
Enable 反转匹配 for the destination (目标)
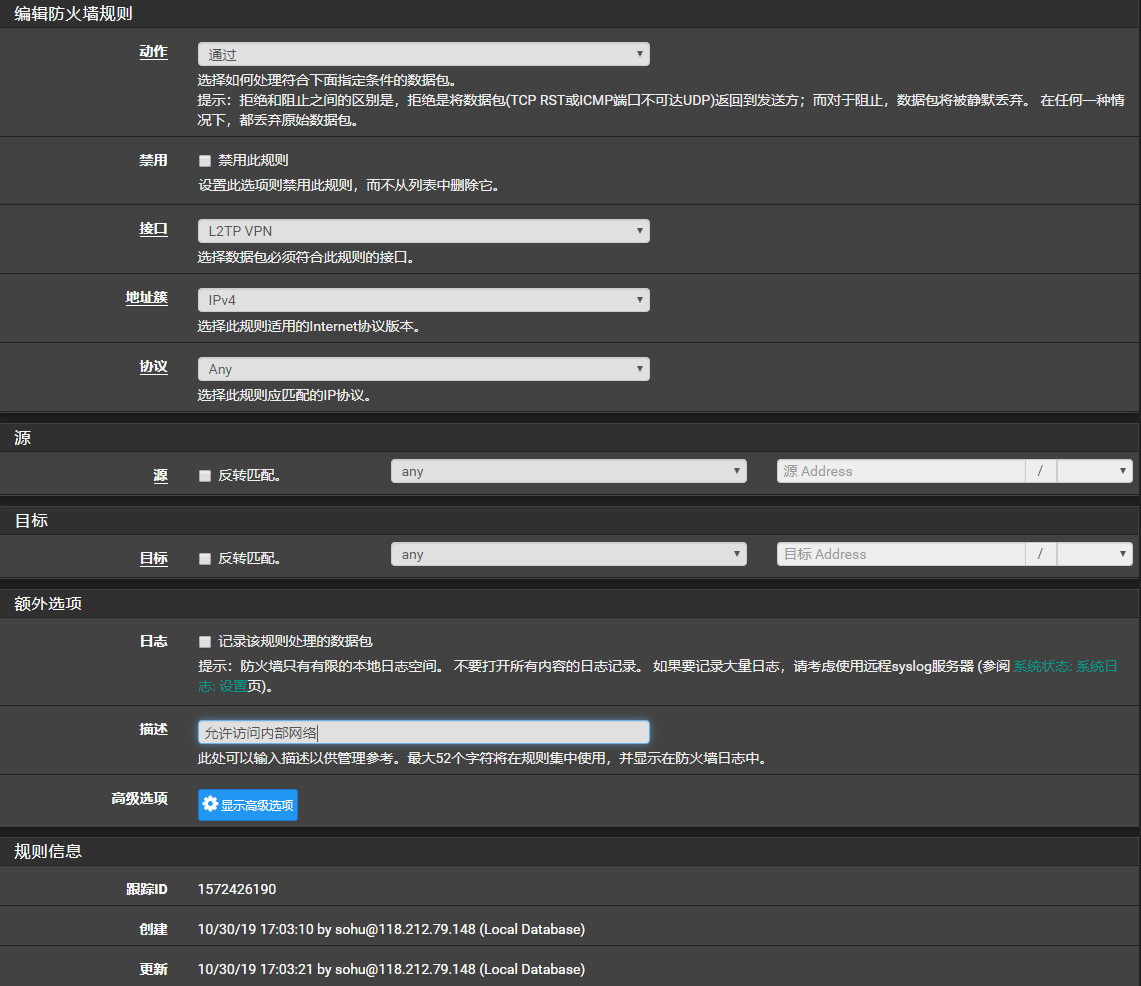tap(205, 559)
